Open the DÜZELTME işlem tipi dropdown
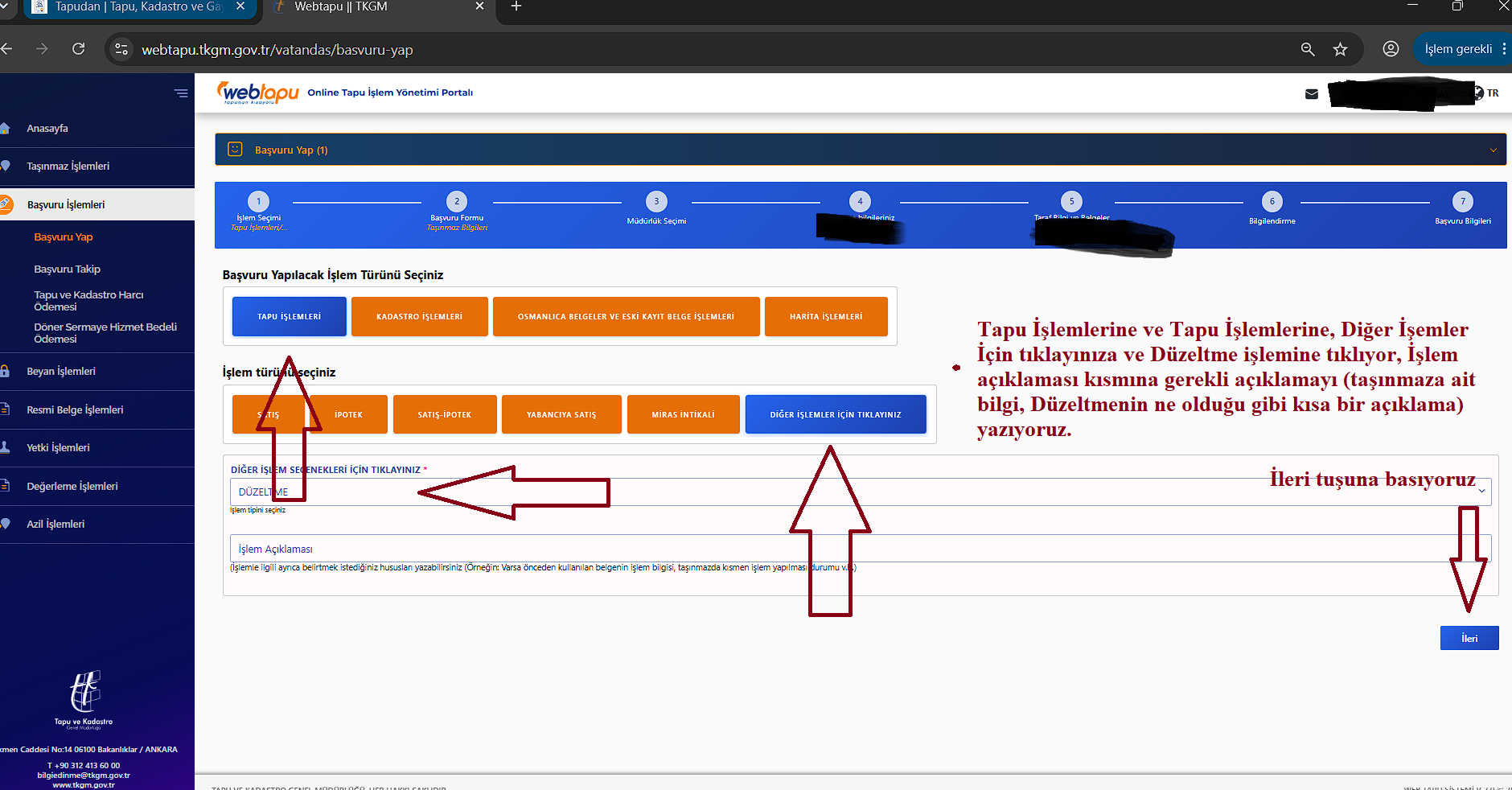 pos(860,492)
